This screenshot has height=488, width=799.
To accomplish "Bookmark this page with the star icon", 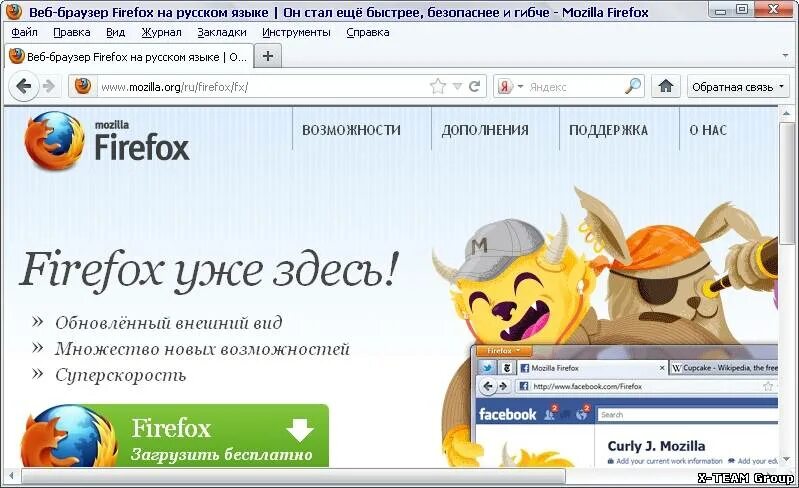I will [x=438, y=86].
